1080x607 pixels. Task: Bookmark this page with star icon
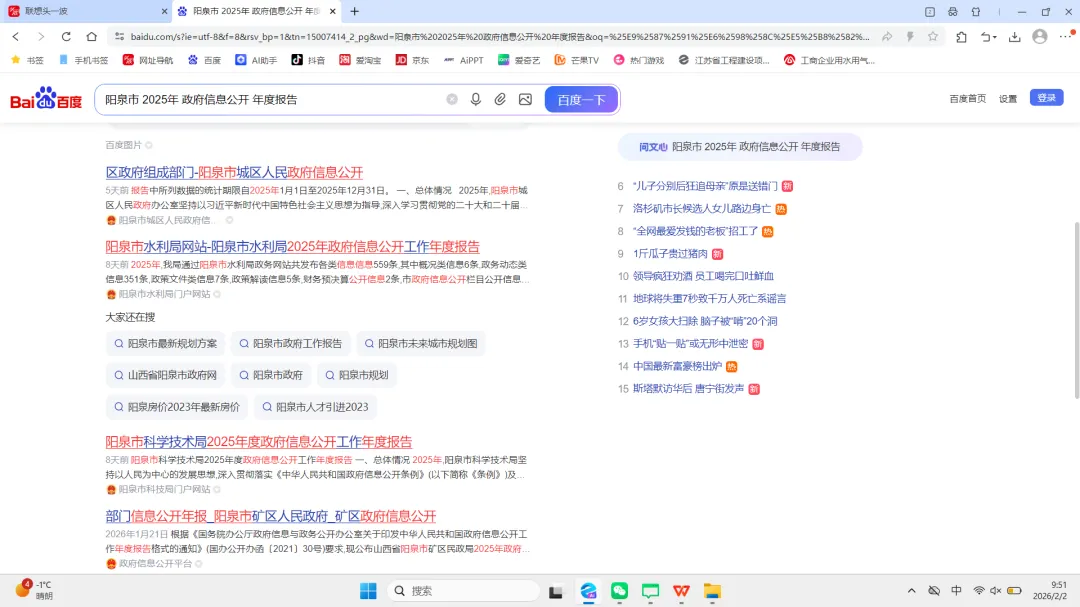933,37
